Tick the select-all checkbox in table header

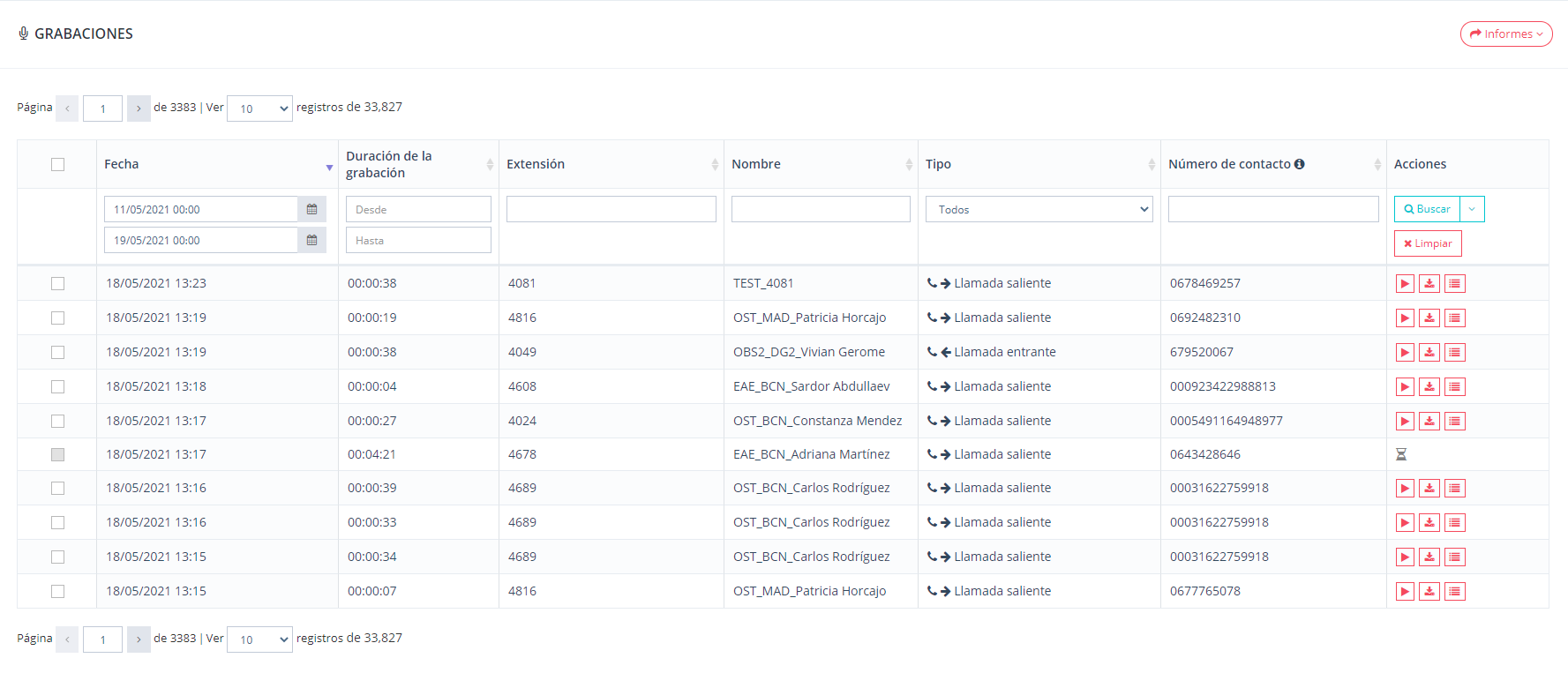[x=58, y=164]
